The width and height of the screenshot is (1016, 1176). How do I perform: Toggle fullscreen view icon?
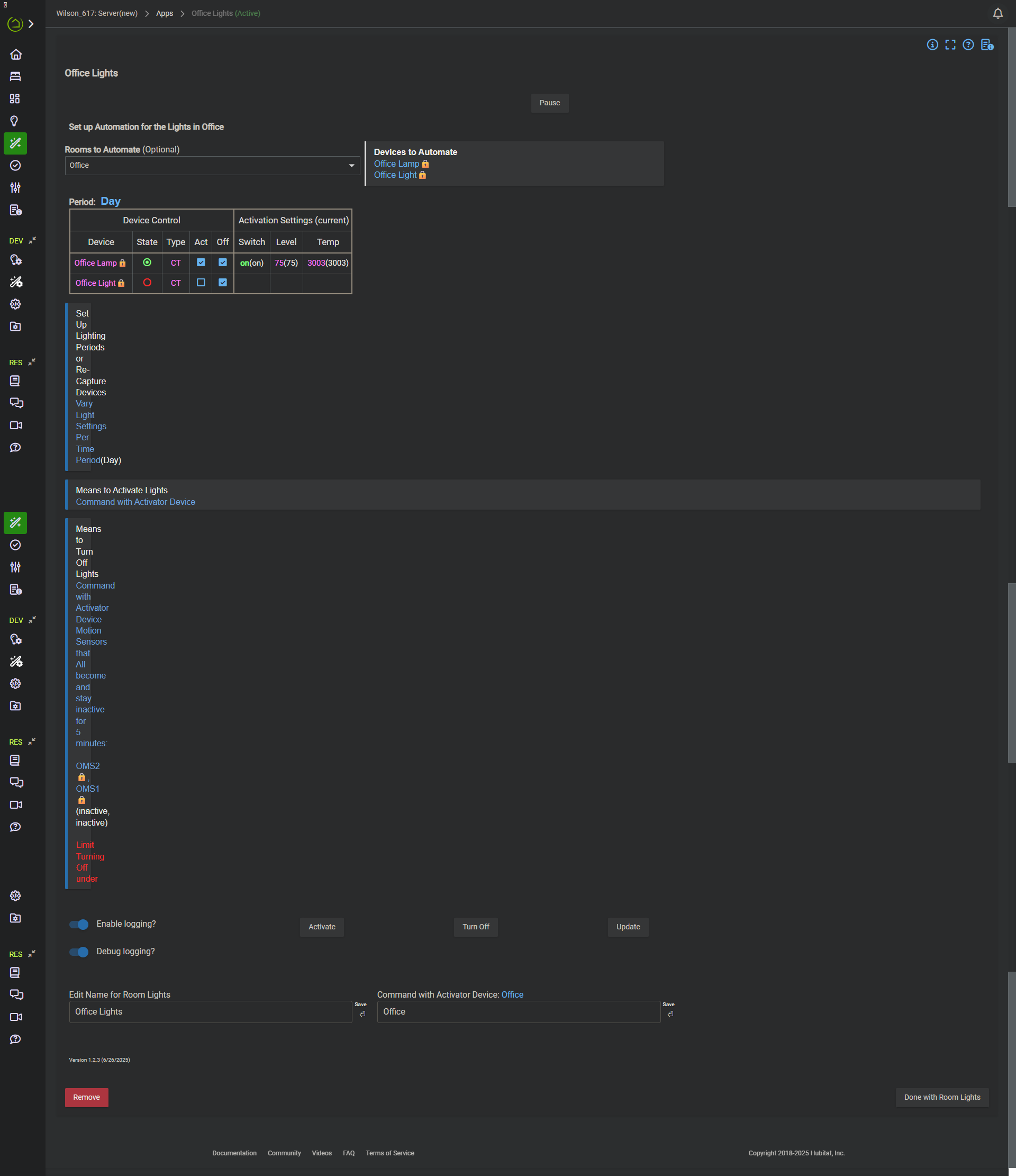pyautogui.click(x=950, y=45)
